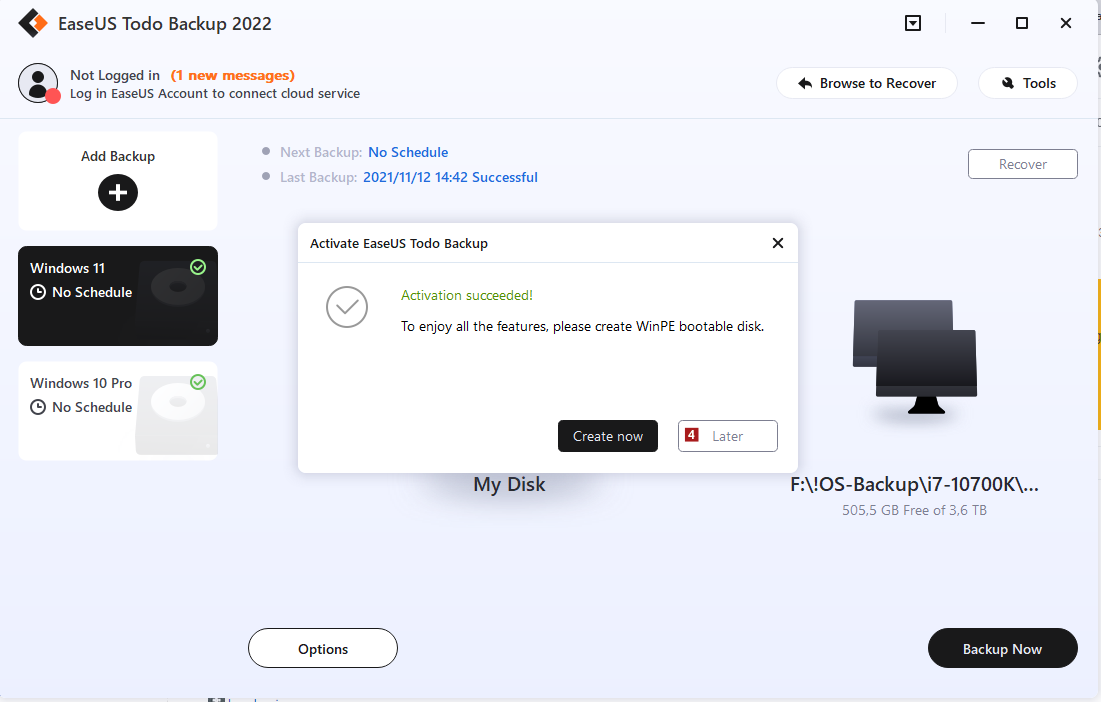Click the destination computer monitors icon
Viewport: 1101px width, 702px height.
[x=915, y=357]
